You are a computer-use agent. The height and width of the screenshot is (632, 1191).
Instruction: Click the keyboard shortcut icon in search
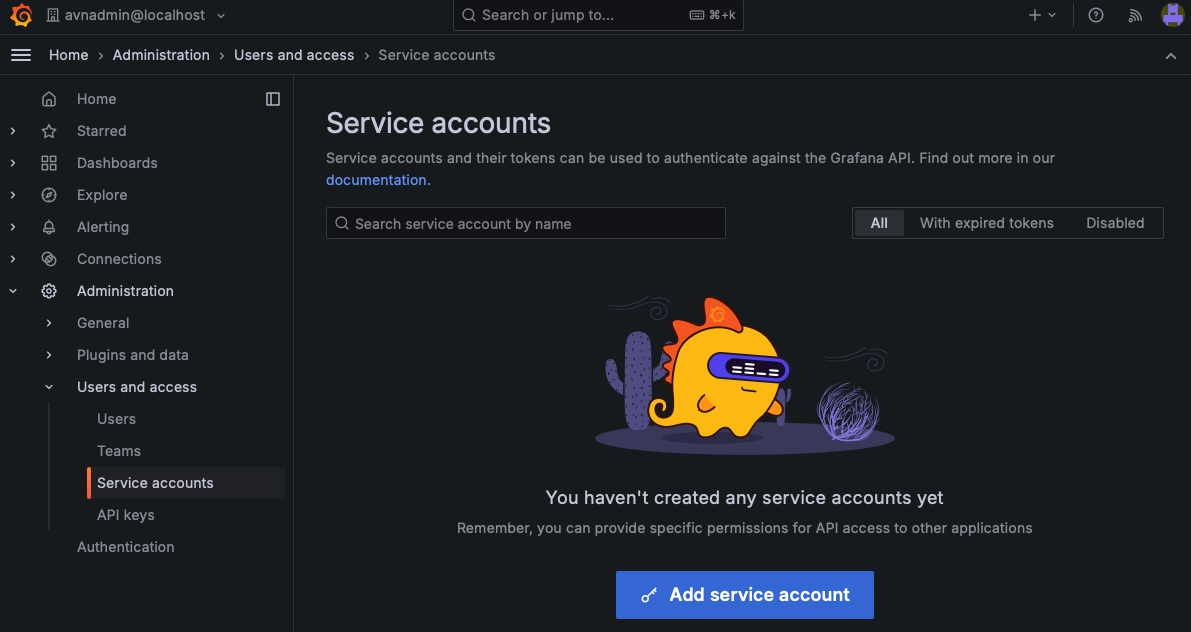[697, 15]
